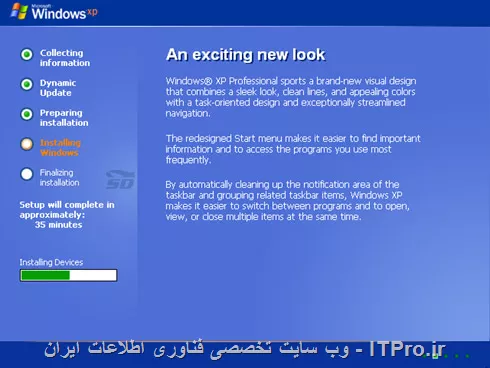Click the 'Collecting information' step label
This screenshot has height=368, width=490.
(65, 58)
